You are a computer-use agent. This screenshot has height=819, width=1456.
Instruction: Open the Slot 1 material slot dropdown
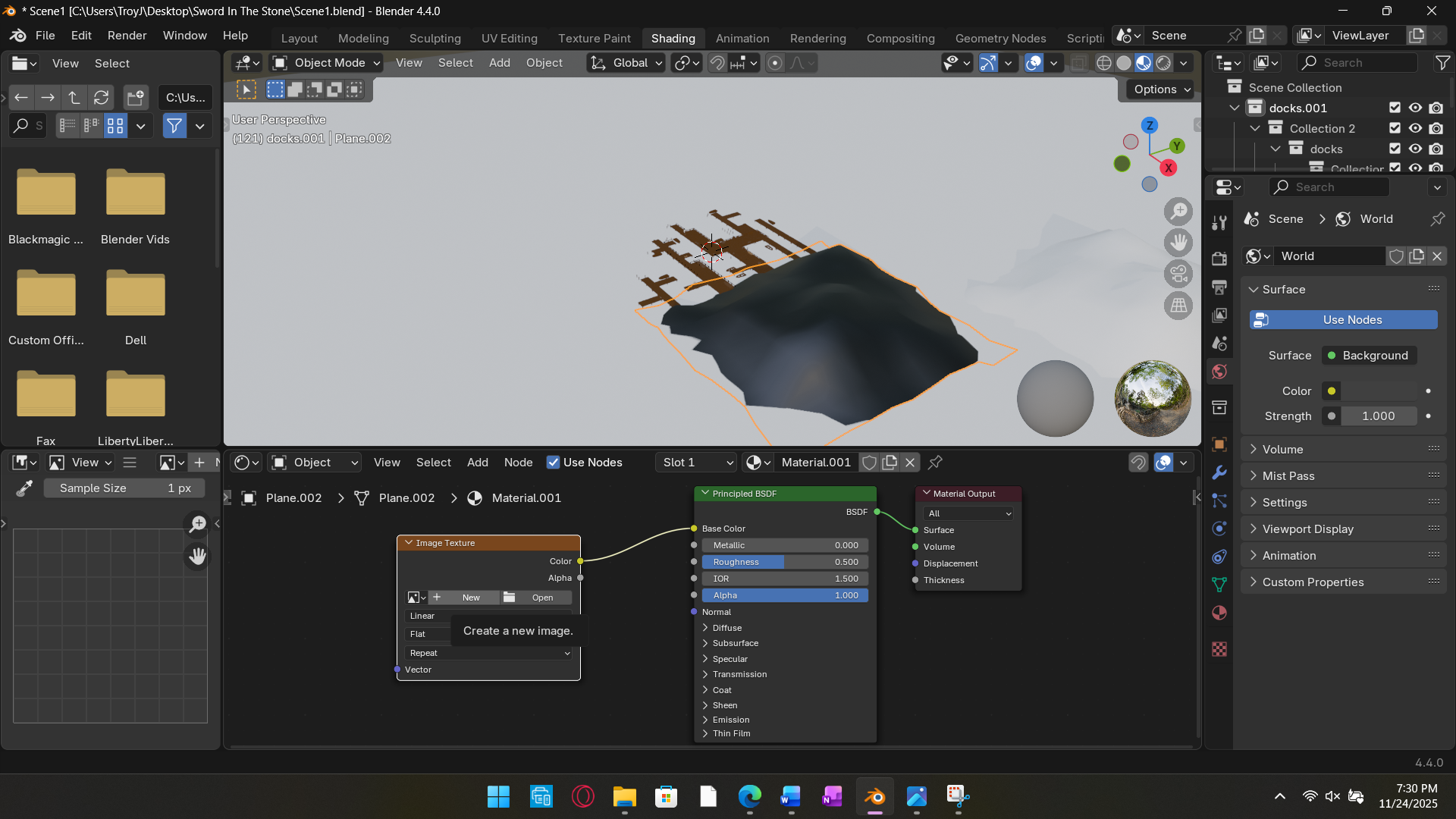click(696, 462)
